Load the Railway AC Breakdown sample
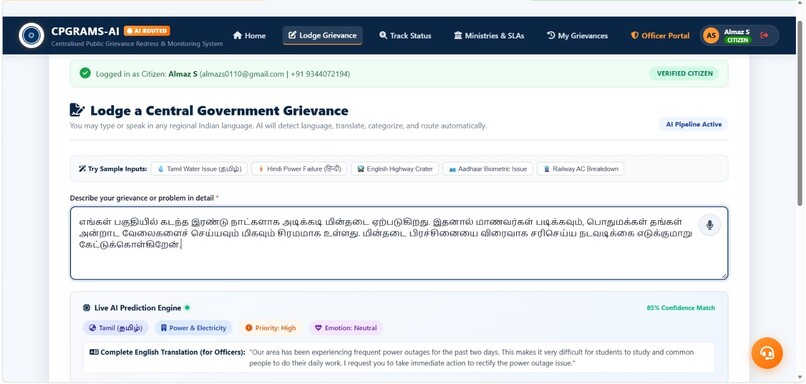Viewport: 806px width, 384px height. pos(580,169)
